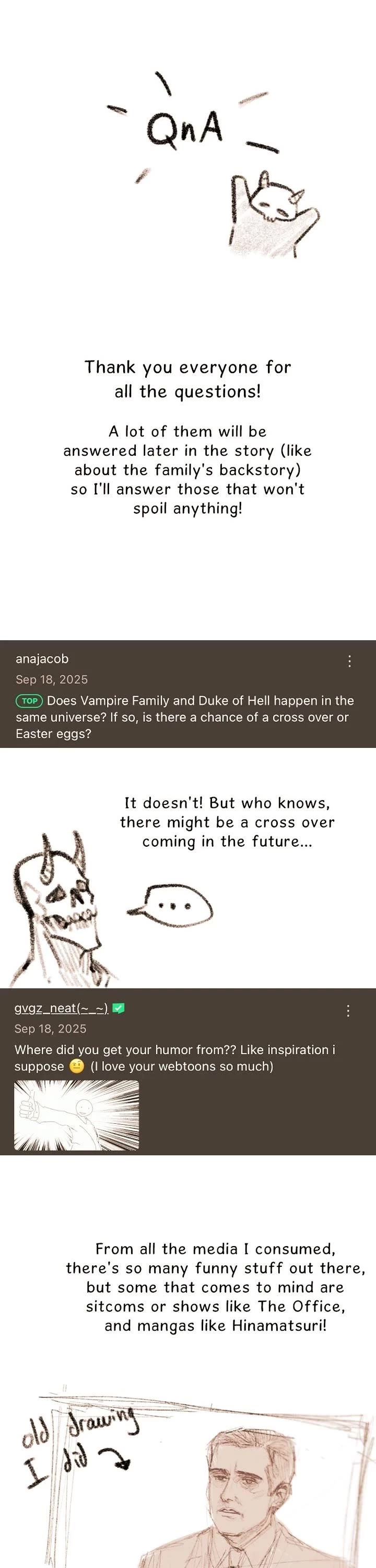Click the raised-eyebrow emoji in the comment

coord(77,1066)
